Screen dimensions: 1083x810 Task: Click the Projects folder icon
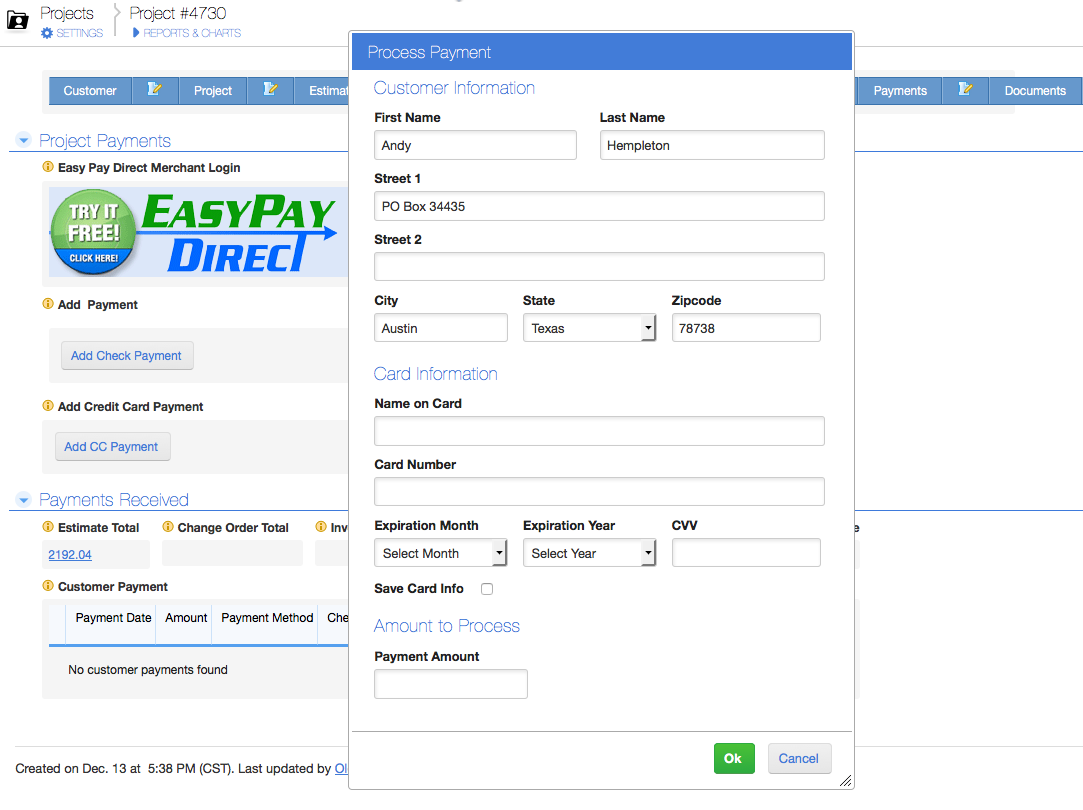coord(17,21)
